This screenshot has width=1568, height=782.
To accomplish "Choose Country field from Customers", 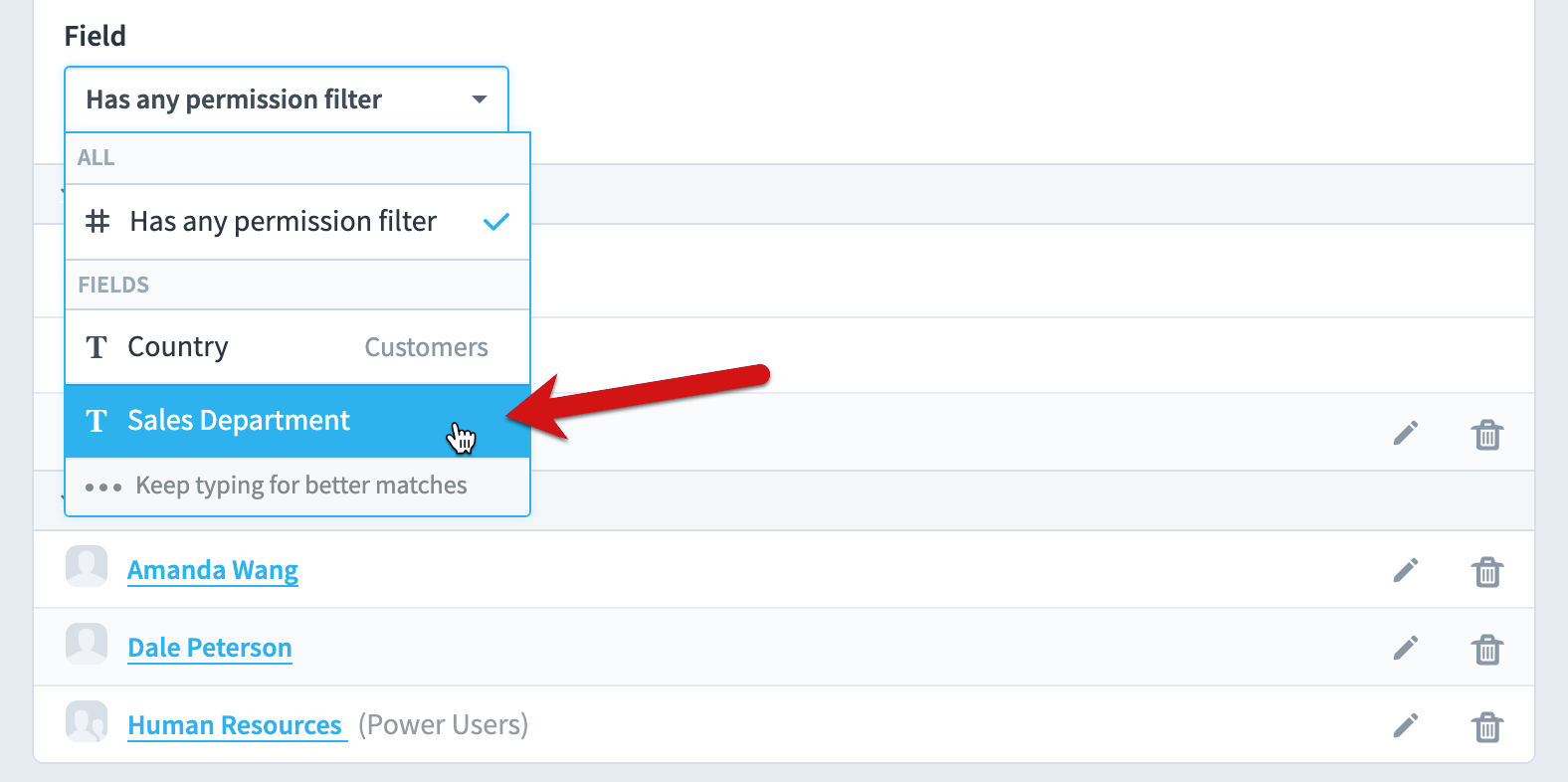I will point(297,347).
